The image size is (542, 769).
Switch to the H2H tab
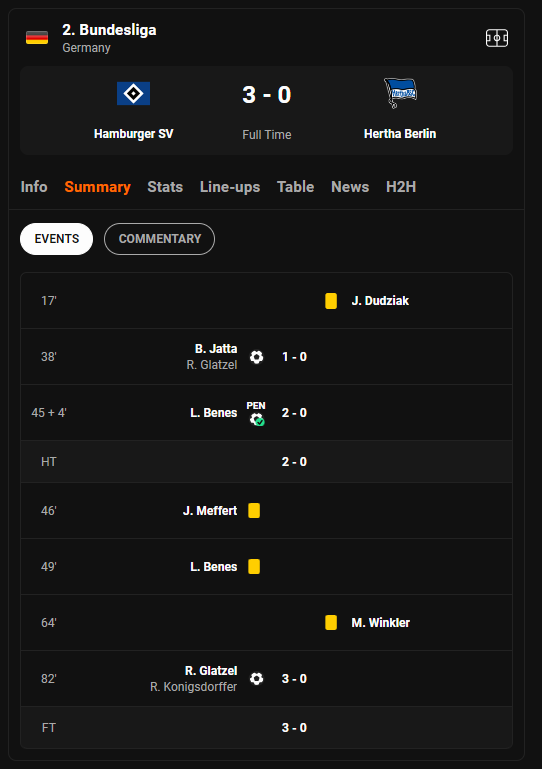(401, 187)
